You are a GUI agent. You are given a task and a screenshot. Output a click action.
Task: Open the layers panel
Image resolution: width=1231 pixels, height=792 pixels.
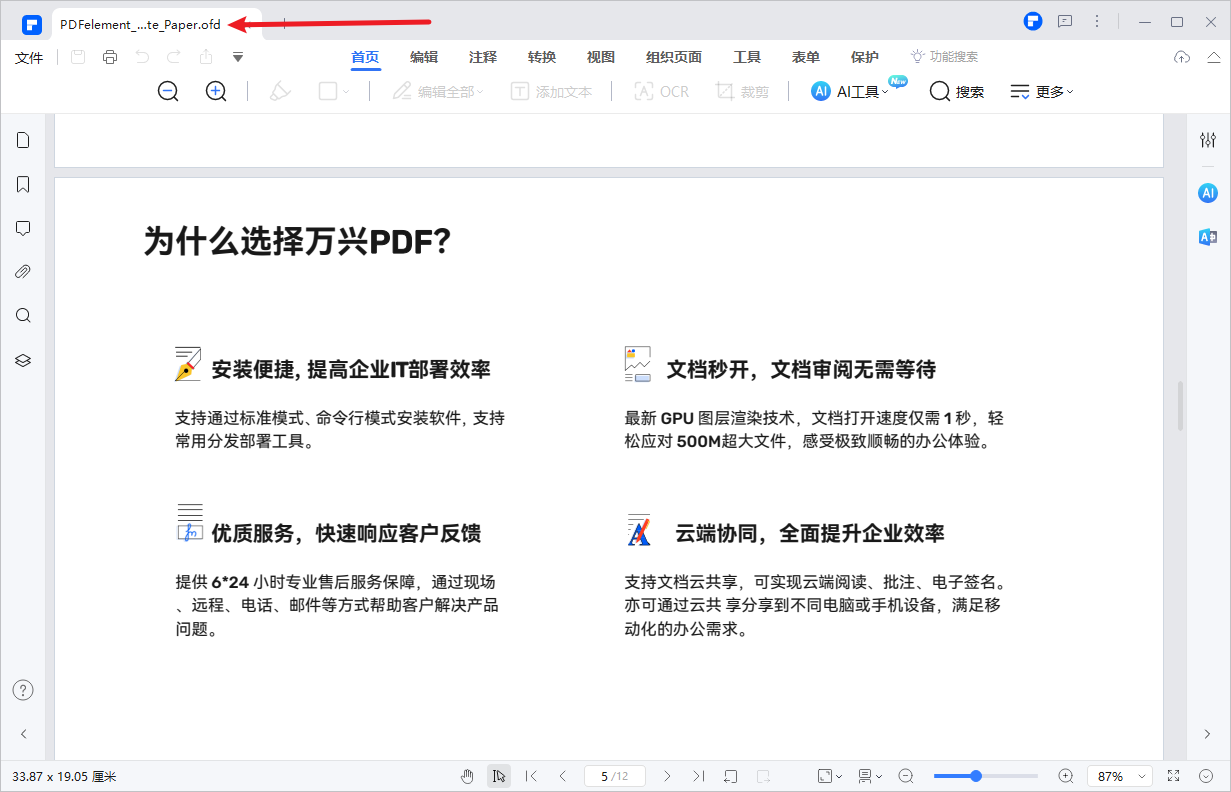pos(22,360)
